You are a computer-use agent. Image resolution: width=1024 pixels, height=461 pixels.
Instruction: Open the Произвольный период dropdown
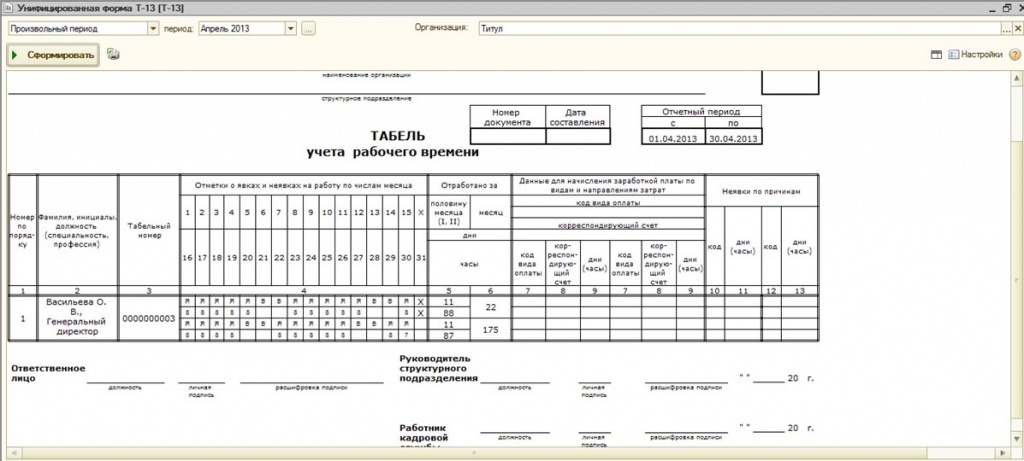pyautogui.click(x=153, y=29)
